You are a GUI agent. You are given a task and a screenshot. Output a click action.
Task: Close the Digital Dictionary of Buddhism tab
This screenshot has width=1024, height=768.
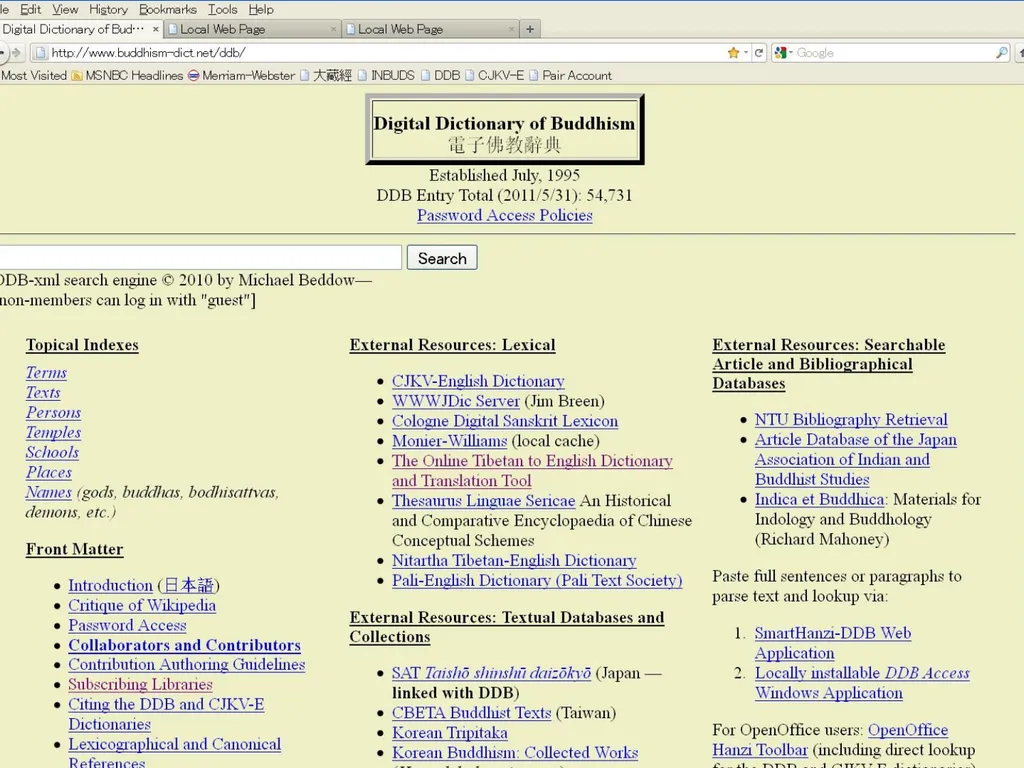click(155, 29)
